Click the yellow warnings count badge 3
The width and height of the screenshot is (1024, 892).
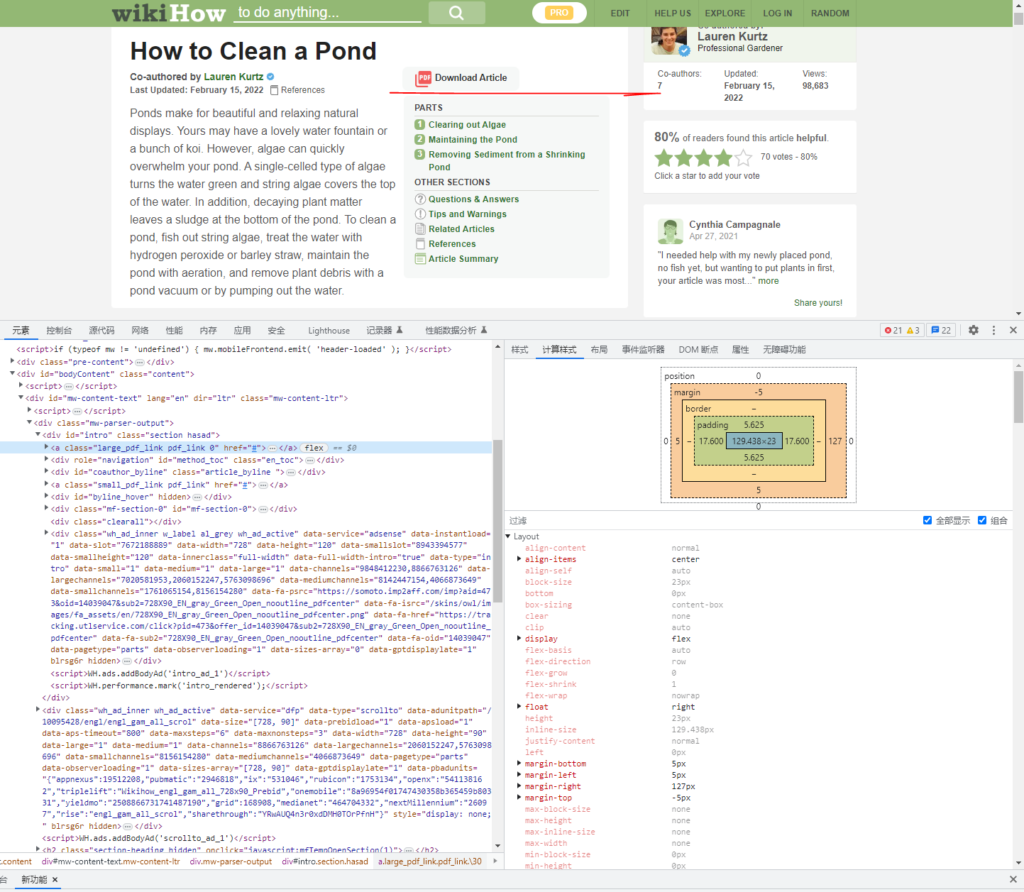(x=913, y=330)
